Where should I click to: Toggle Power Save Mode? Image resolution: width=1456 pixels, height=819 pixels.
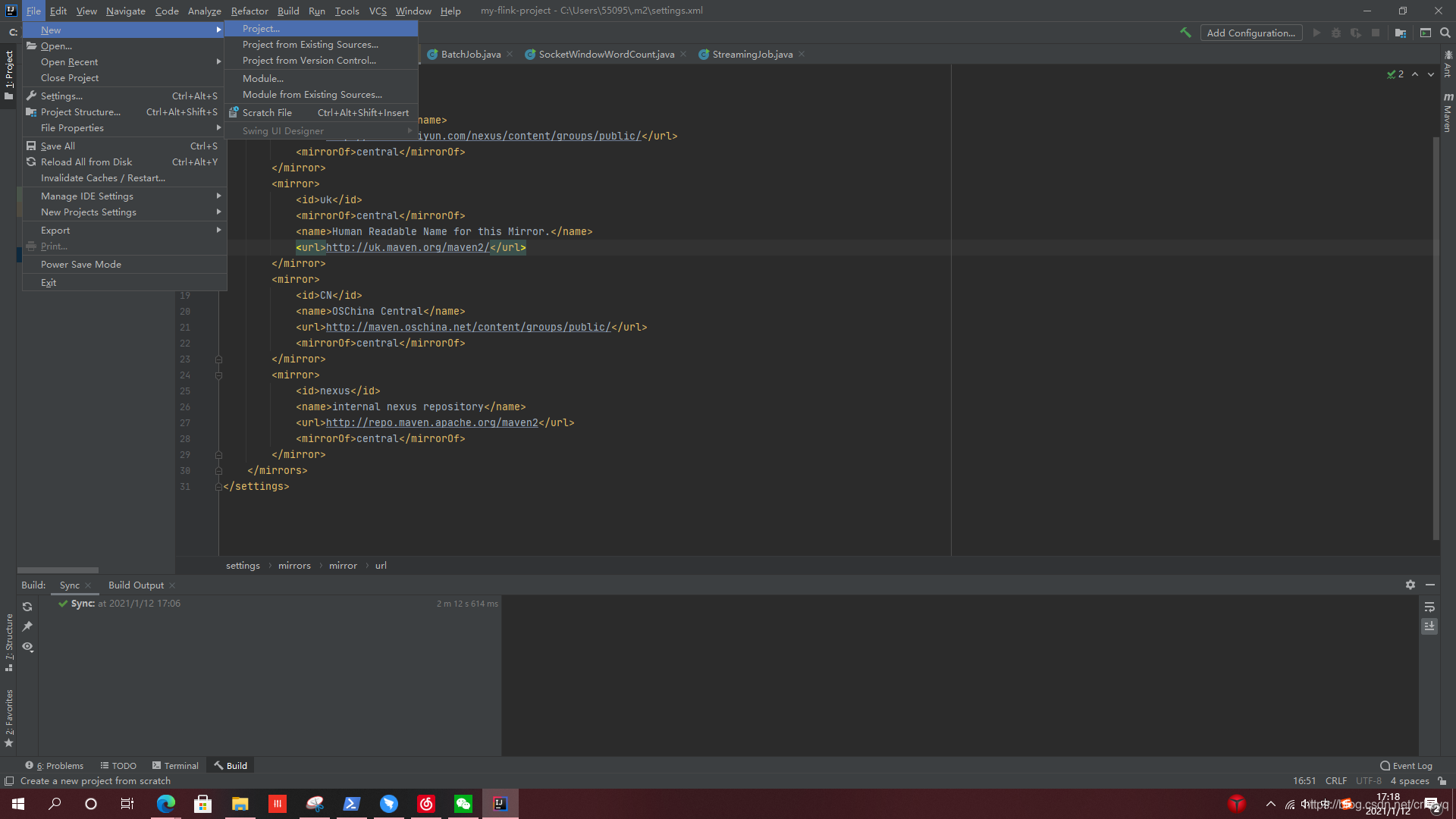[x=124, y=265]
